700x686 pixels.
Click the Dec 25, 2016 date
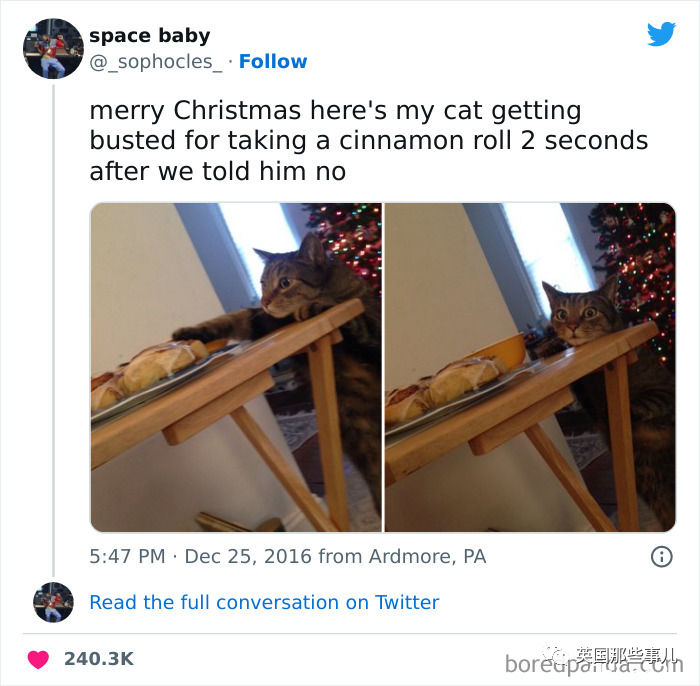248,557
